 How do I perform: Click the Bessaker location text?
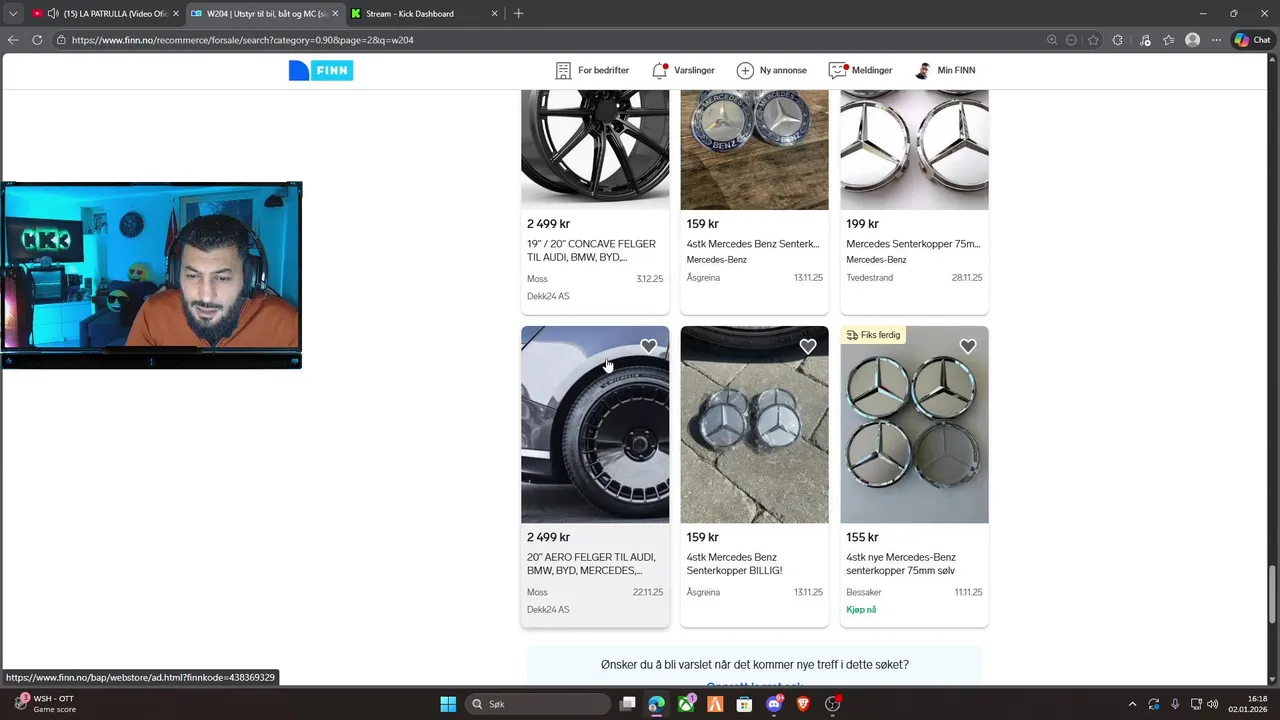point(864,592)
